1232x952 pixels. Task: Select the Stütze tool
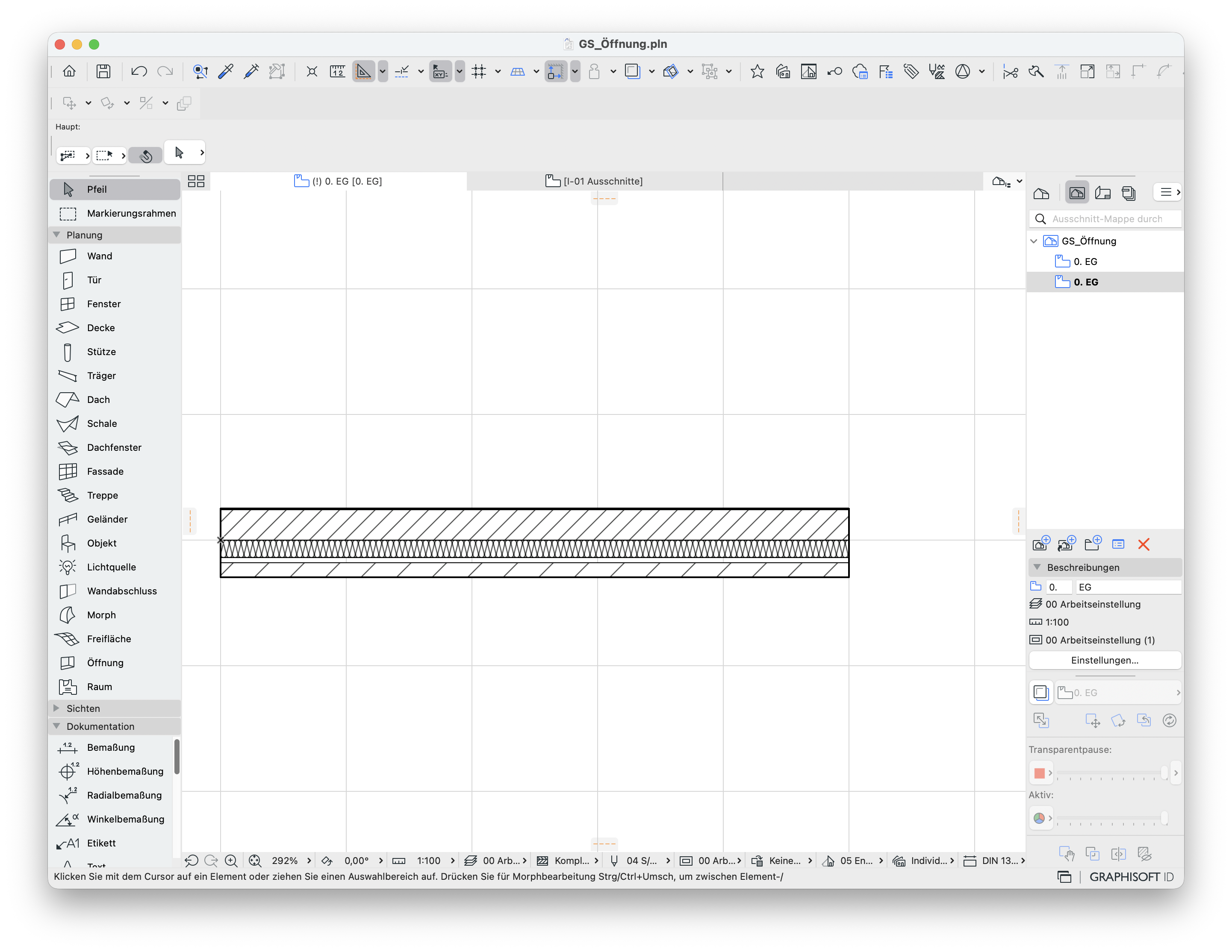pyautogui.click(x=115, y=352)
